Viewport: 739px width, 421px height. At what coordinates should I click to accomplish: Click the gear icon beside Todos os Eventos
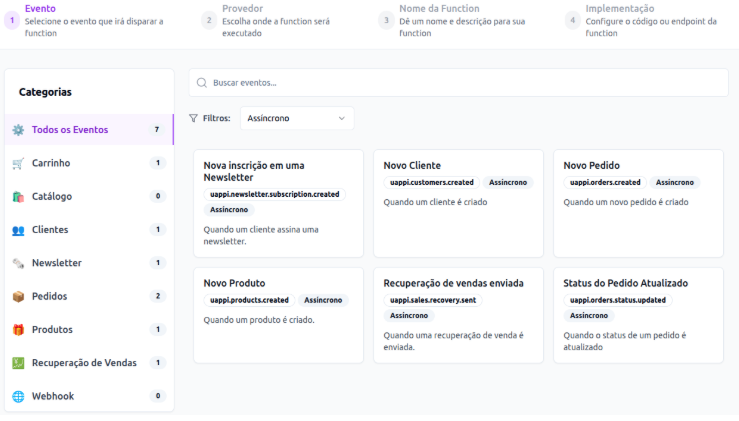tap(18, 130)
